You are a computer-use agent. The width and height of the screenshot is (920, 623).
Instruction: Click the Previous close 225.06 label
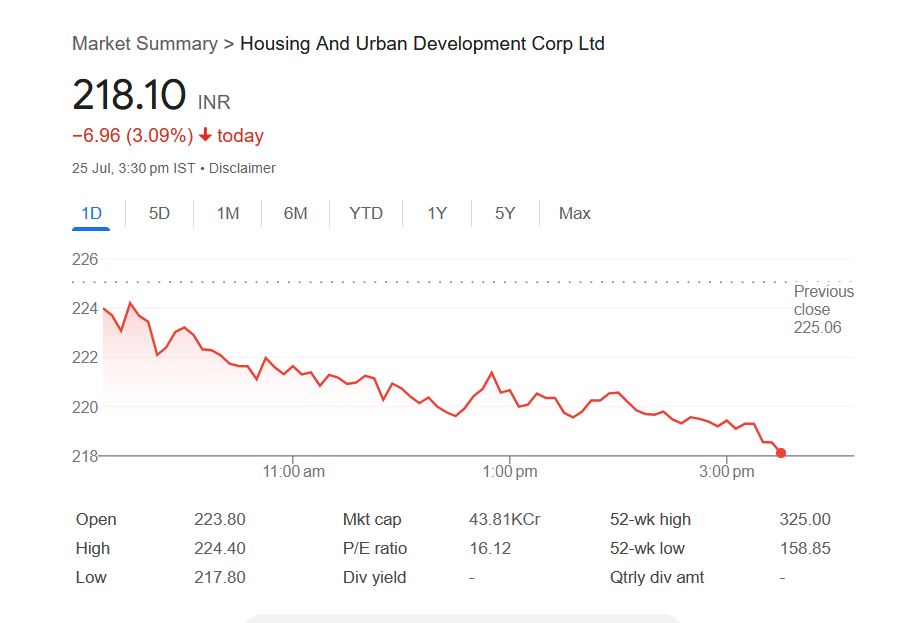point(823,309)
